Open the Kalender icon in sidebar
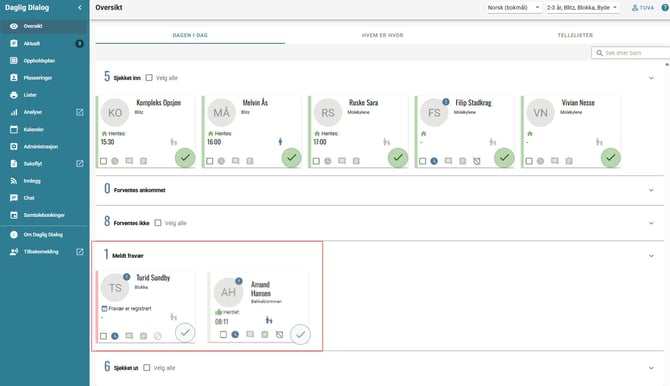 (14, 129)
